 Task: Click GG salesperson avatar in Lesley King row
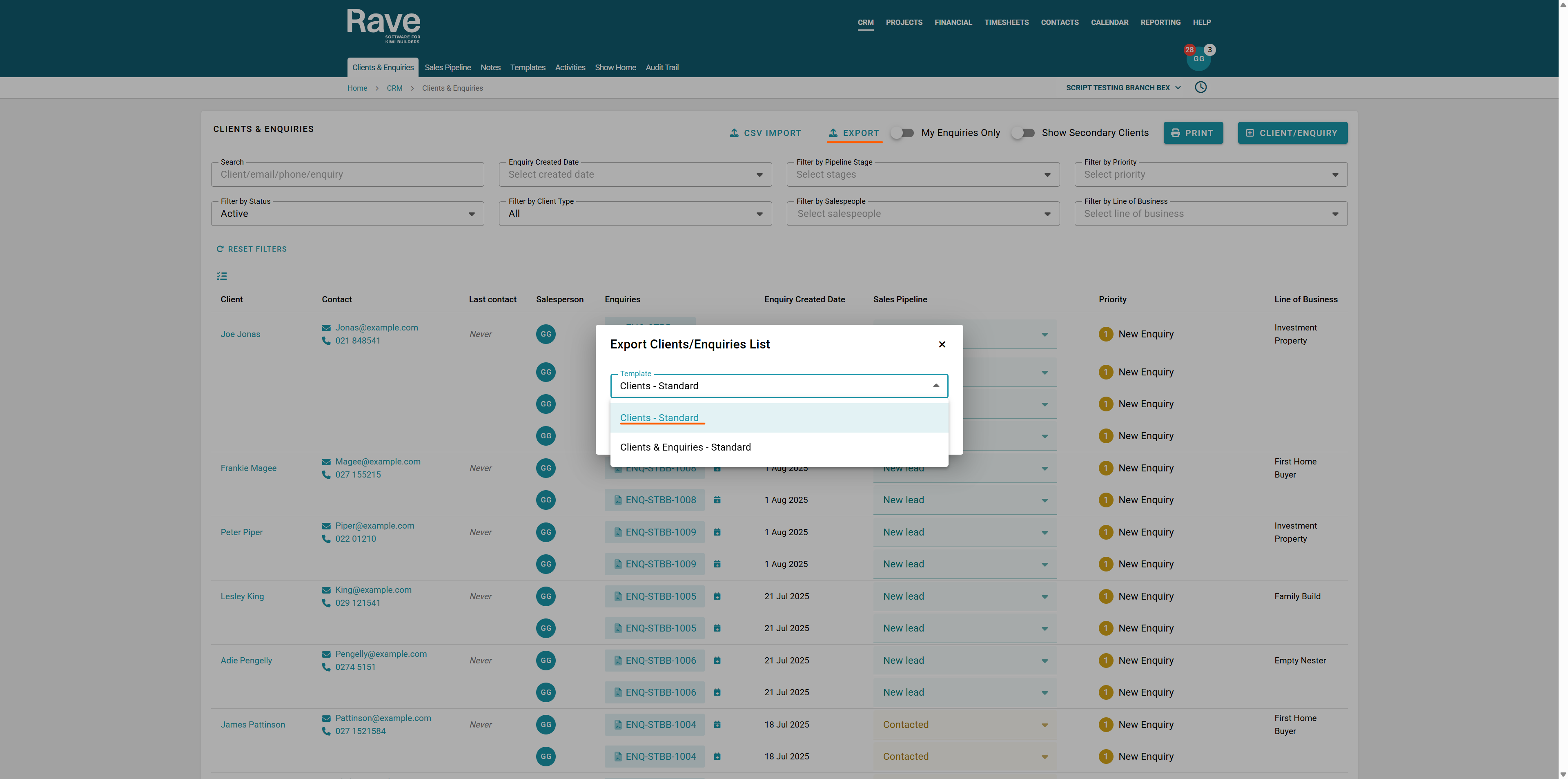[x=546, y=596]
